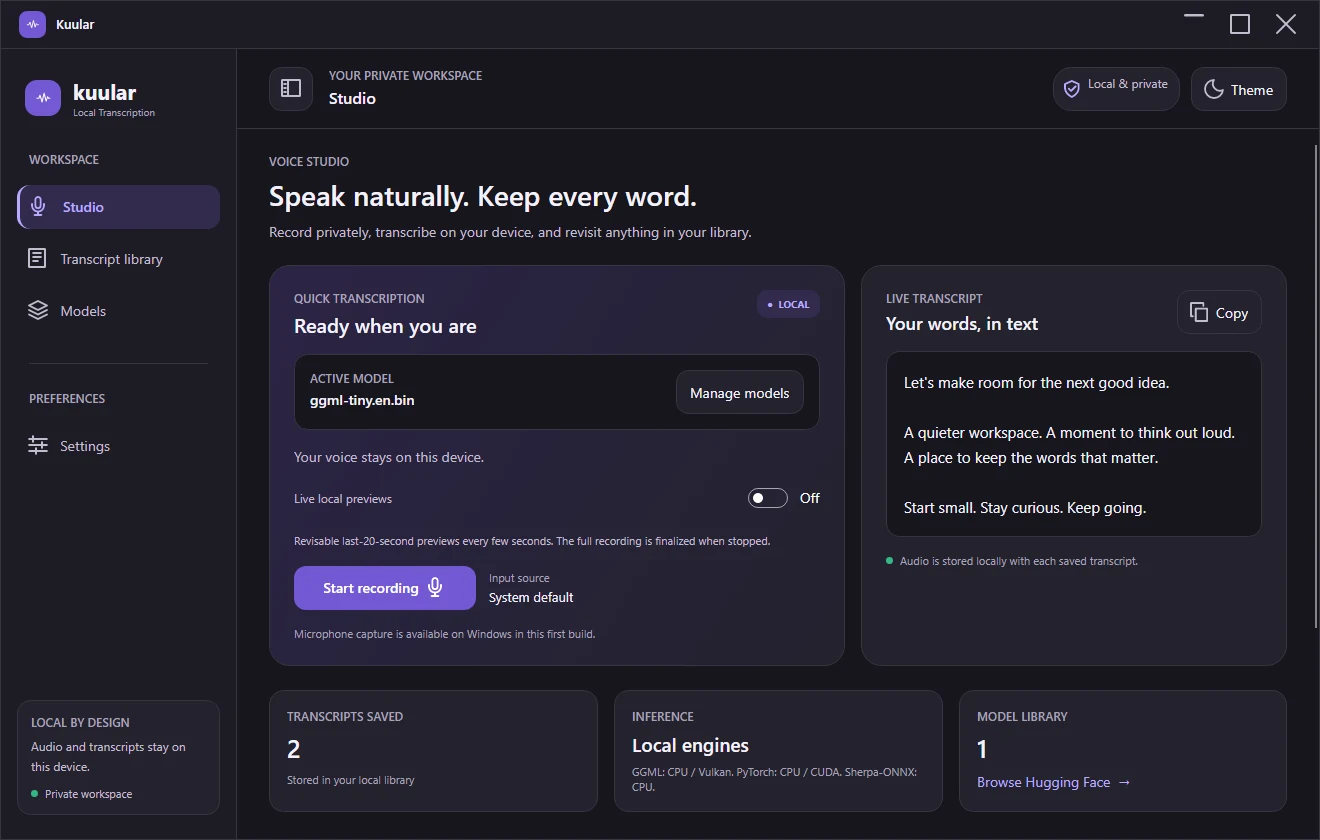1320x840 pixels.
Task: Start recording with the purple button
Action: tap(385, 588)
